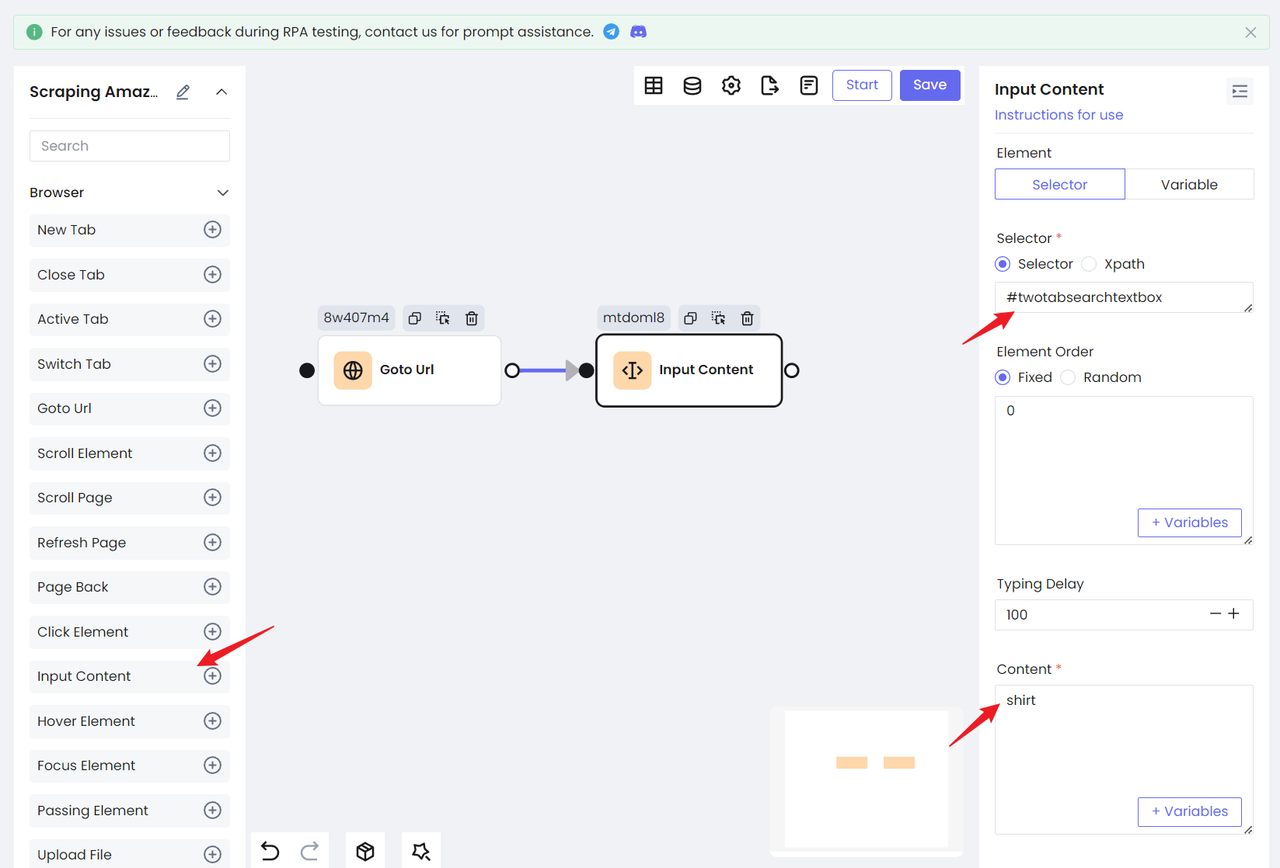Select the Goto Url node on canvas

(x=409, y=370)
